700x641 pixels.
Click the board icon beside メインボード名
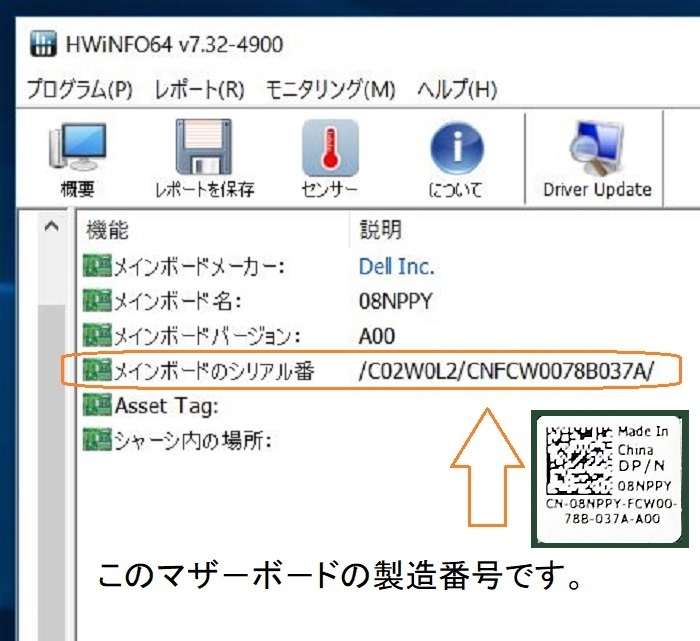[x=97, y=300]
